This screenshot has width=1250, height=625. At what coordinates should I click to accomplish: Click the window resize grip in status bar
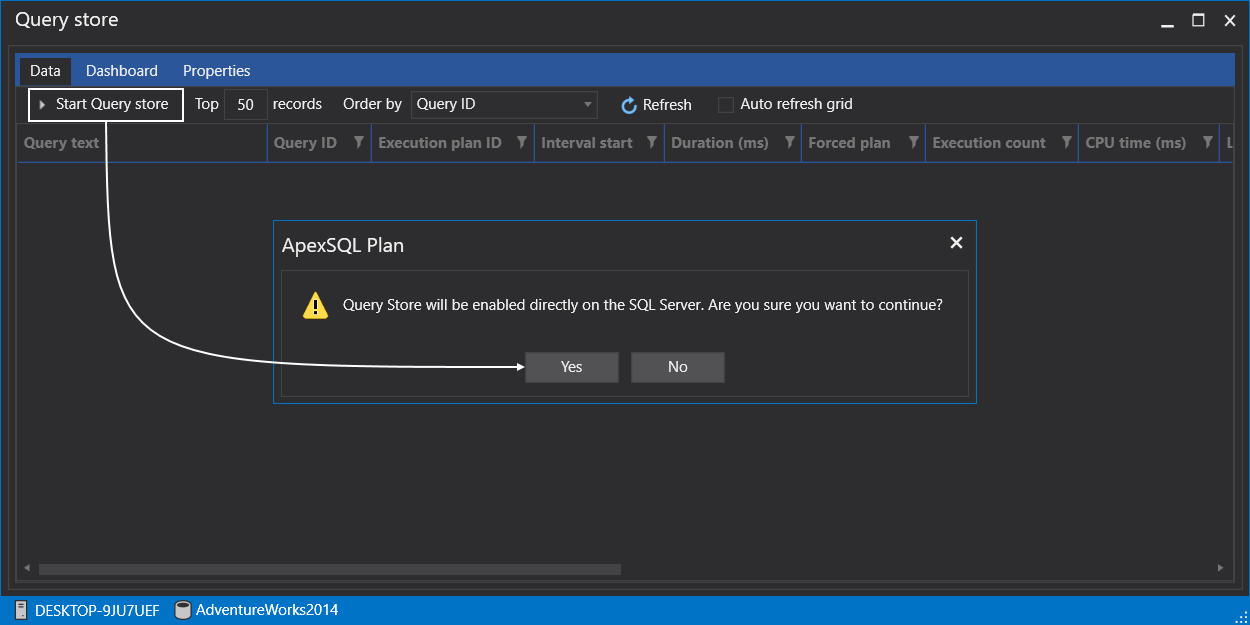pyautogui.click(x=1240, y=615)
